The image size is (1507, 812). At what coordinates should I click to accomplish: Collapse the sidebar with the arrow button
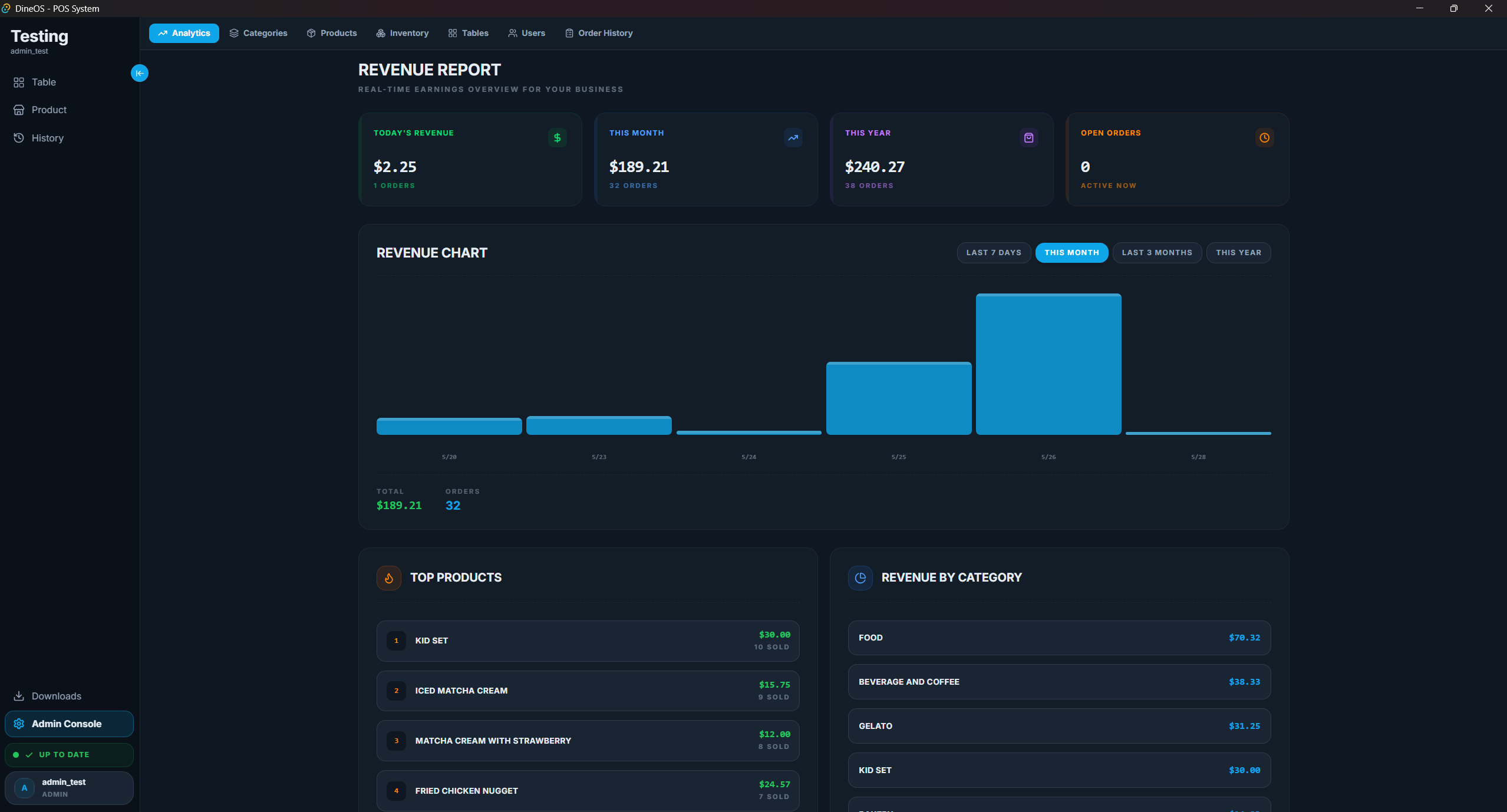(140, 73)
